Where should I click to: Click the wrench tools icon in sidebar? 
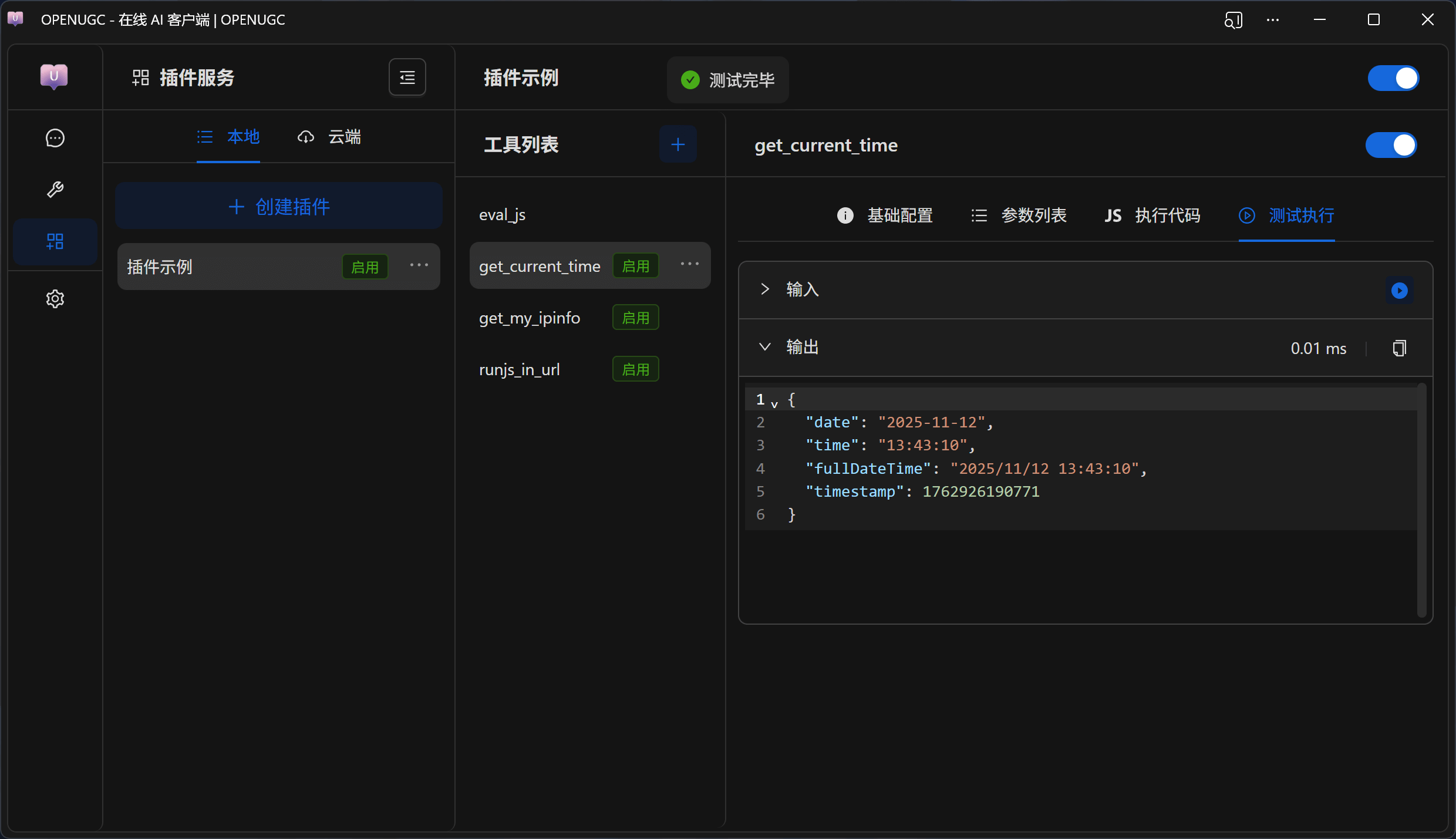(55, 190)
